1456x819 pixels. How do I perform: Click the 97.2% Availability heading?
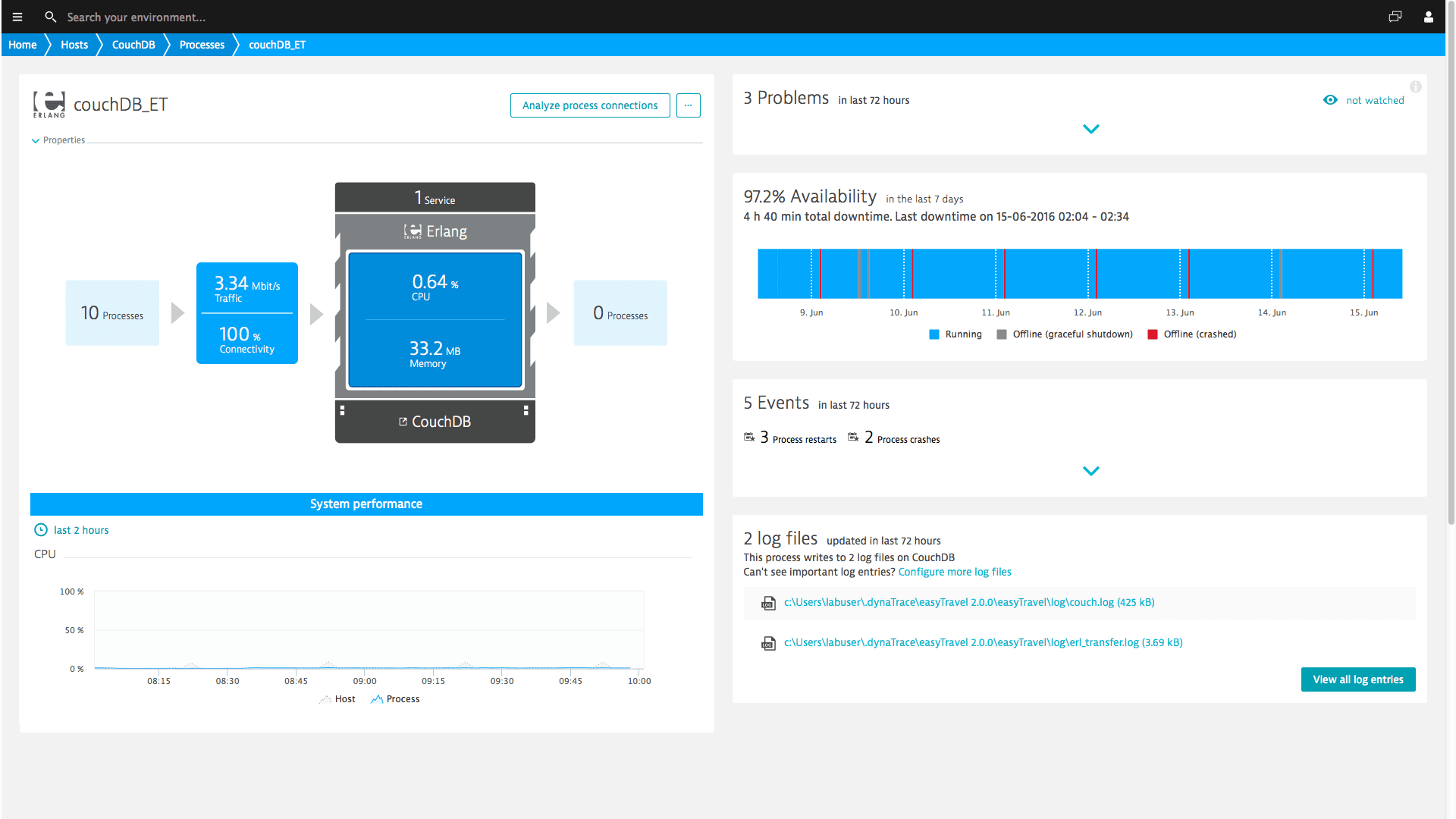tap(810, 196)
